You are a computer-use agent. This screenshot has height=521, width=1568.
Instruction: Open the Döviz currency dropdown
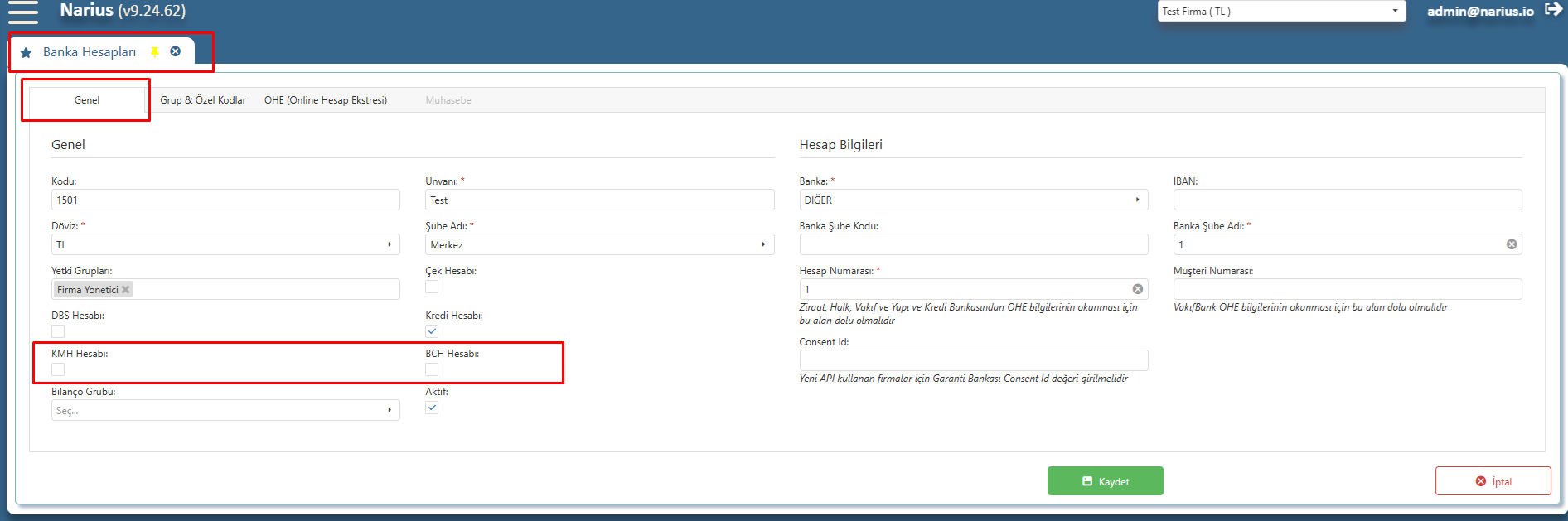(225, 244)
